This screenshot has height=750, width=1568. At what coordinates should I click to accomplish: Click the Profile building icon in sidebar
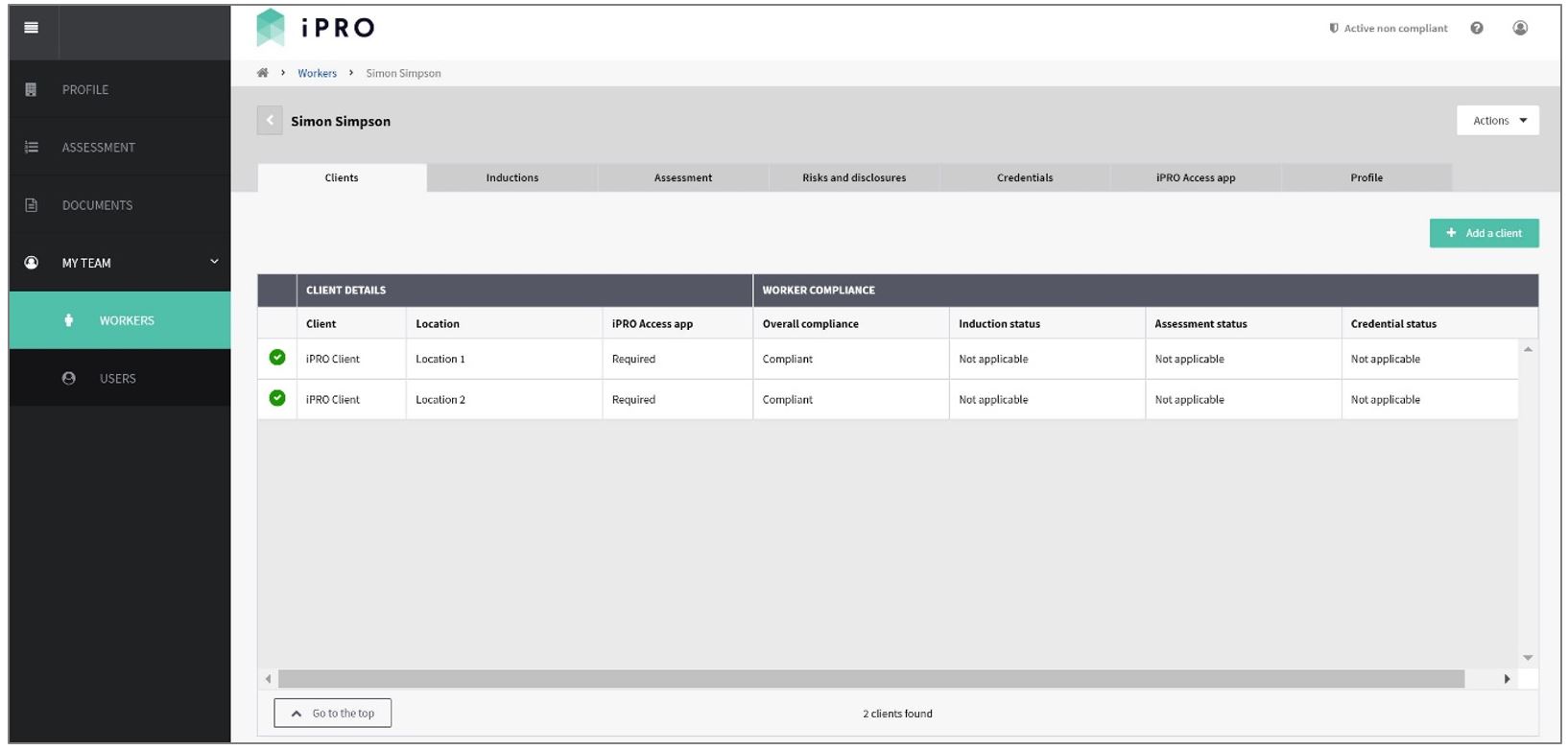tap(31, 89)
